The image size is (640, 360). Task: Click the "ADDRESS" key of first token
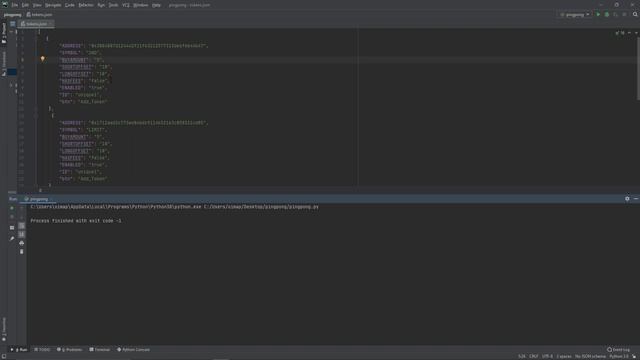click(71, 46)
